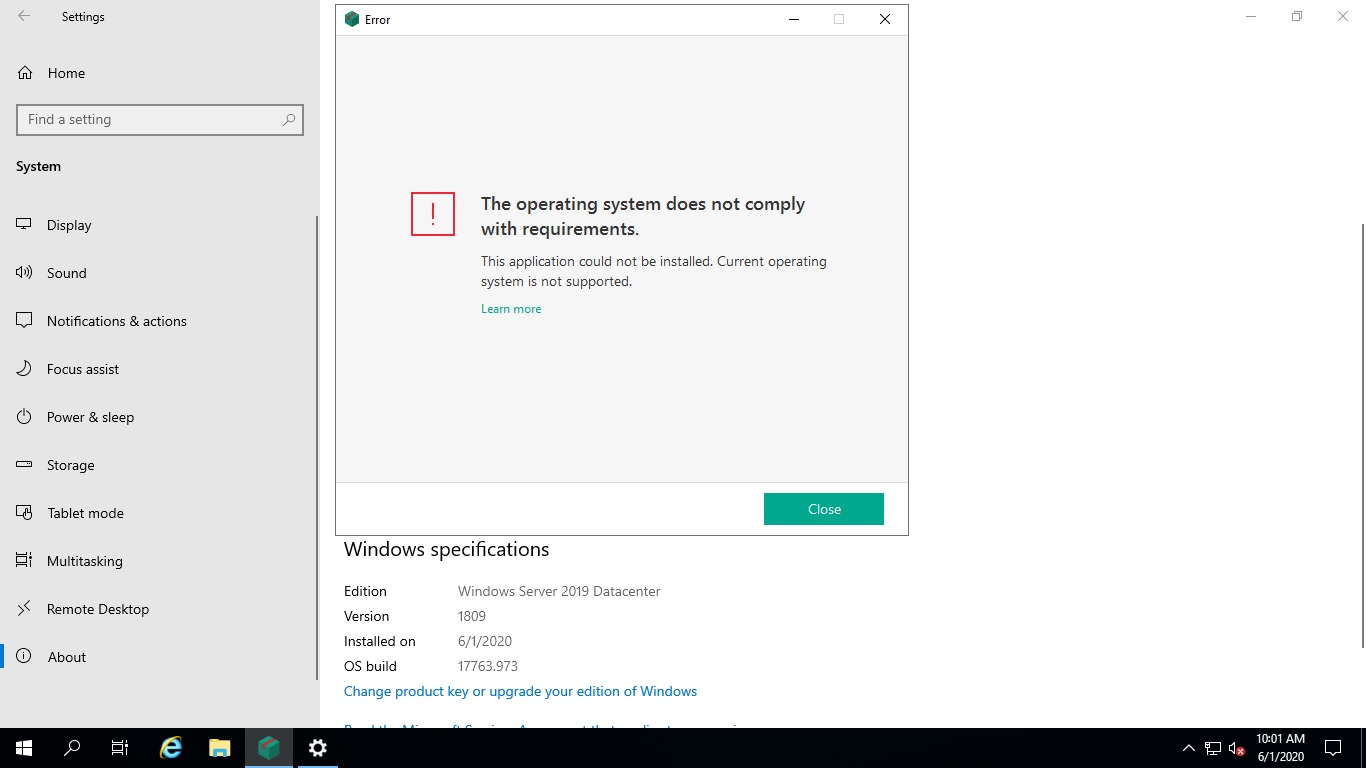Close the Error dialog via X
This screenshot has height=768, width=1366.
885,19
